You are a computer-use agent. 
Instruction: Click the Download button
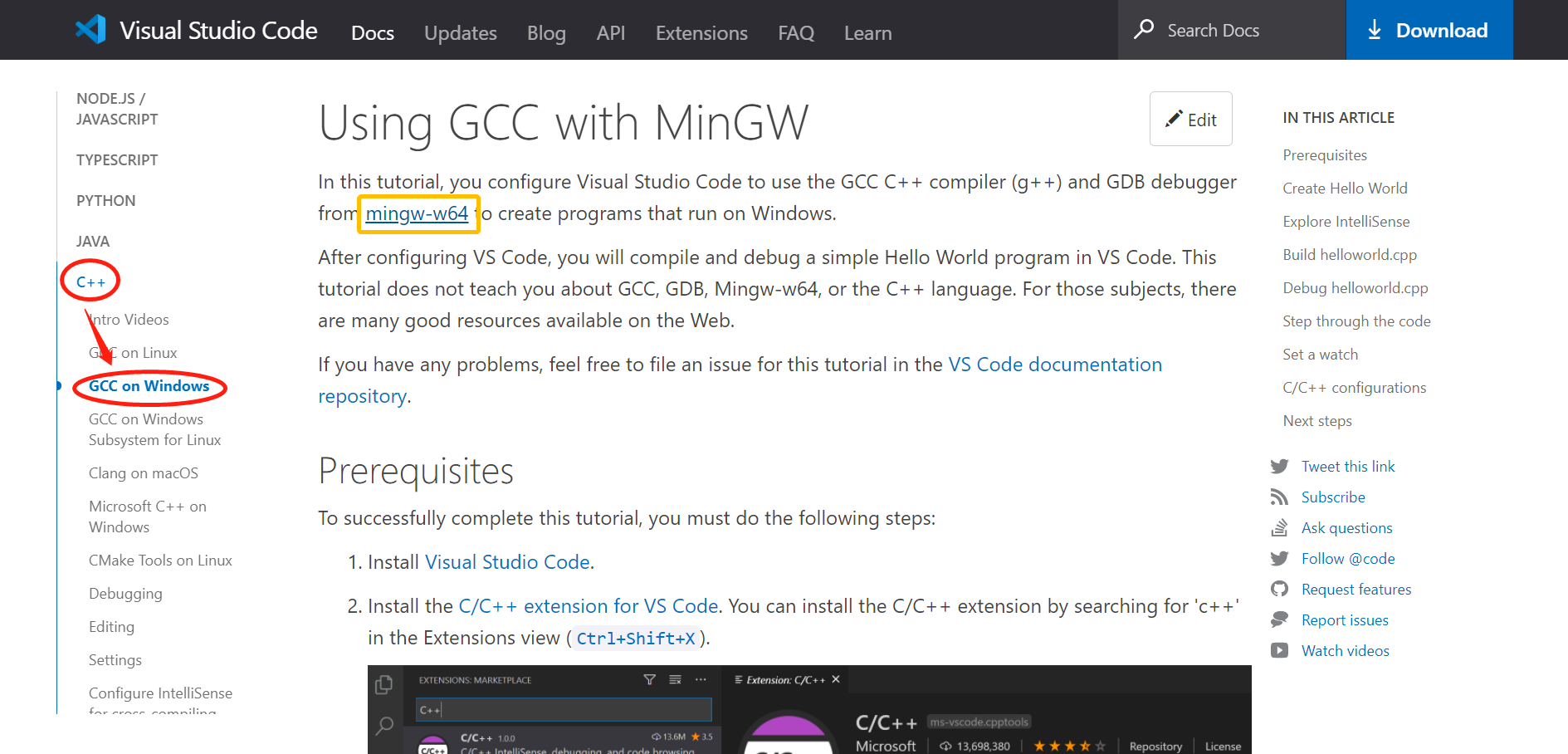coord(1429,29)
